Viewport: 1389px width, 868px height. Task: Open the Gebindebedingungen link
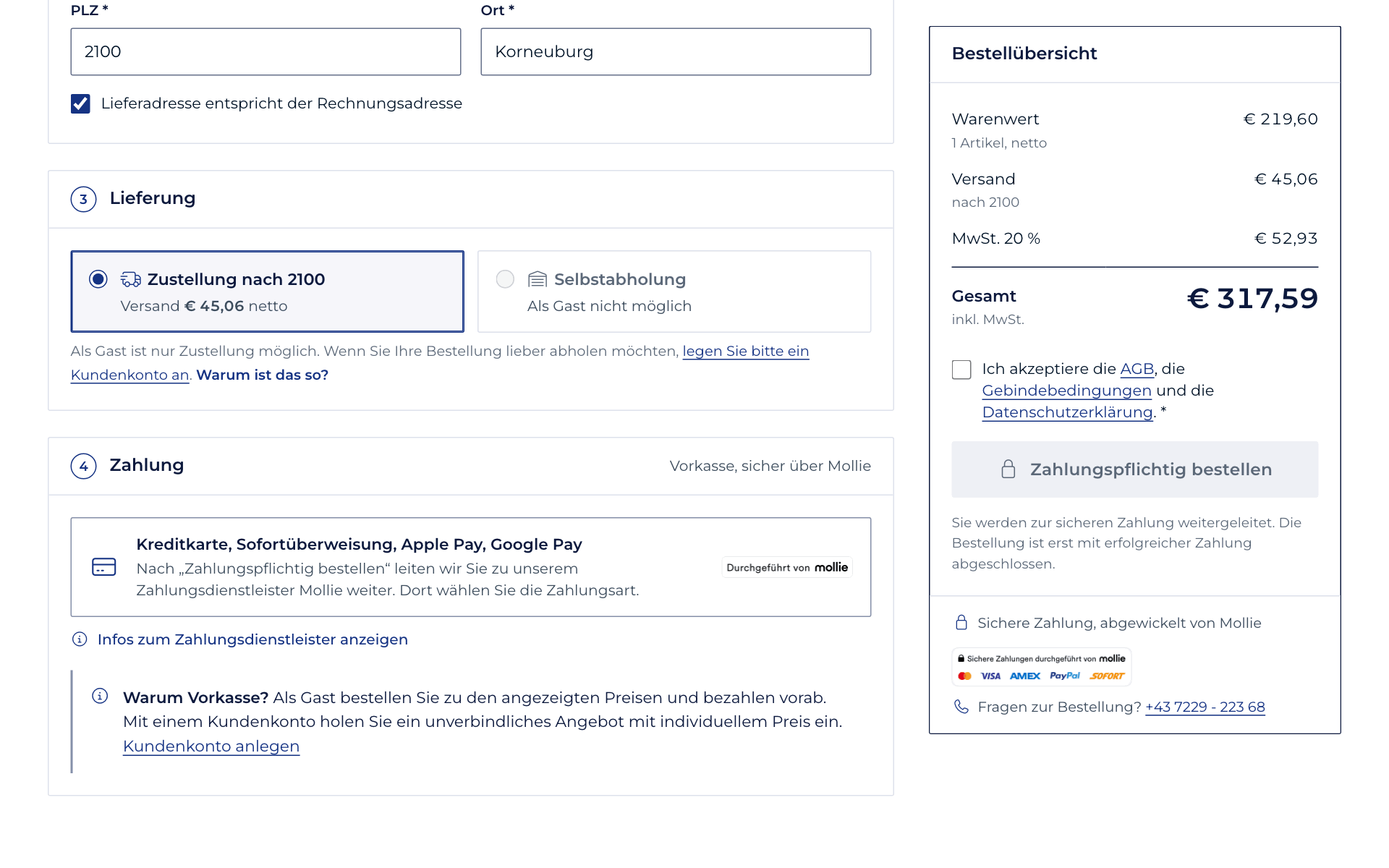click(x=1066, y=391)
